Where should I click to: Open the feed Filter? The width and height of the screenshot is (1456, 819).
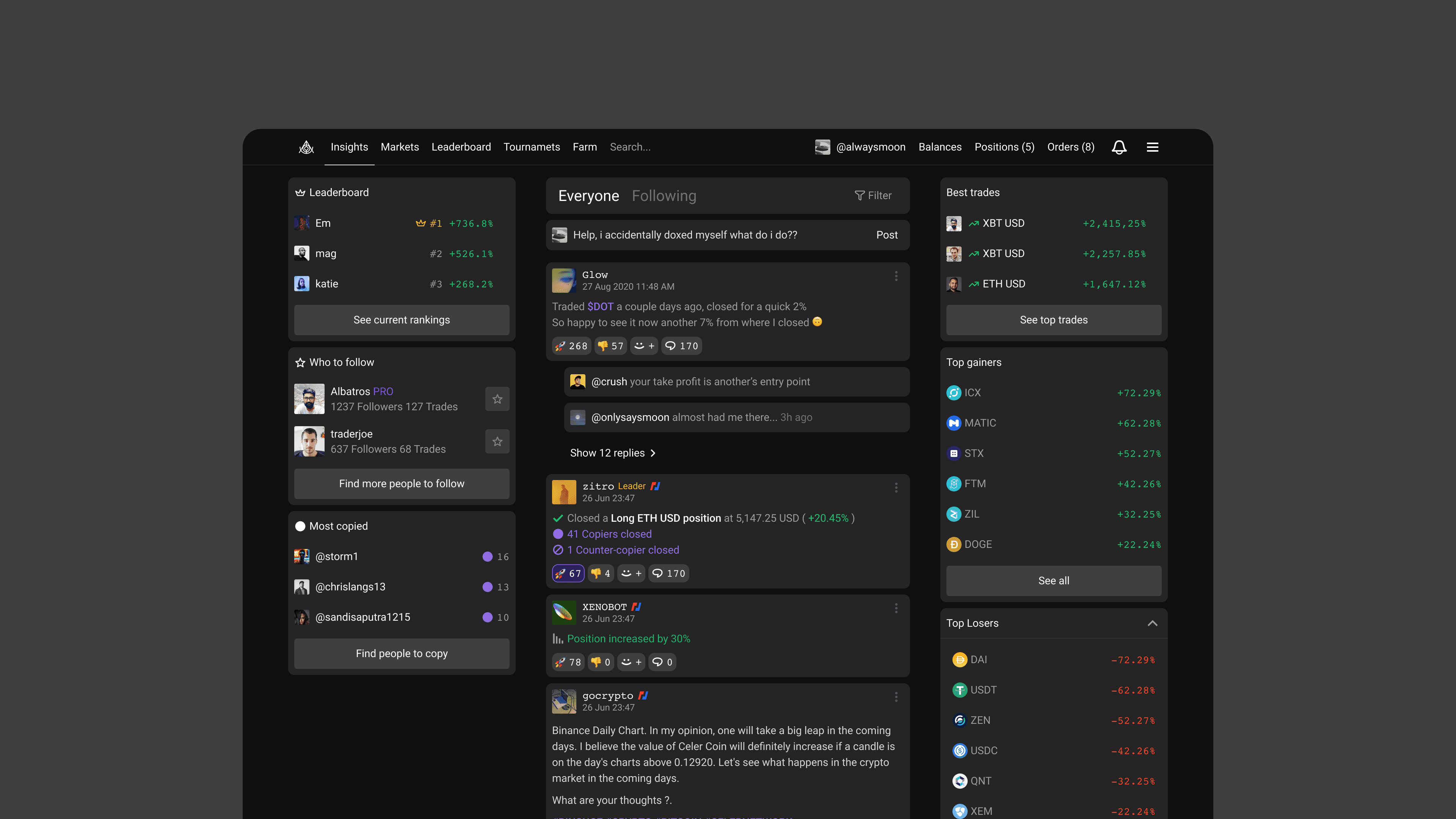(873, 196)
